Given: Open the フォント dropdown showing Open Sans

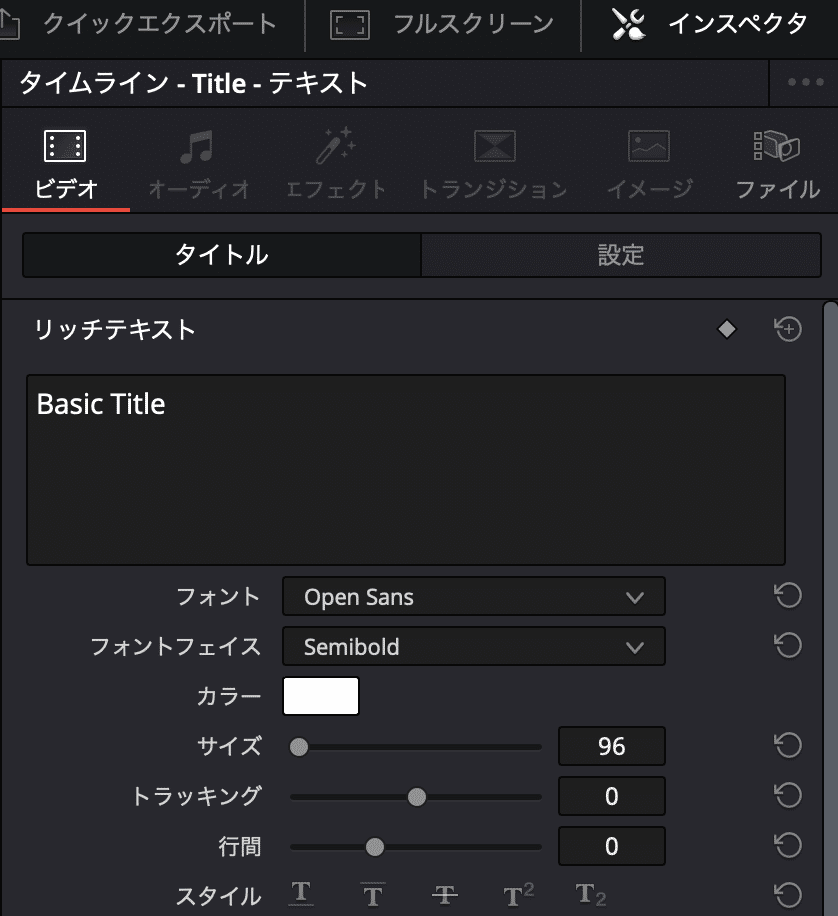Looking at the screenshot, I should [473, 596].
